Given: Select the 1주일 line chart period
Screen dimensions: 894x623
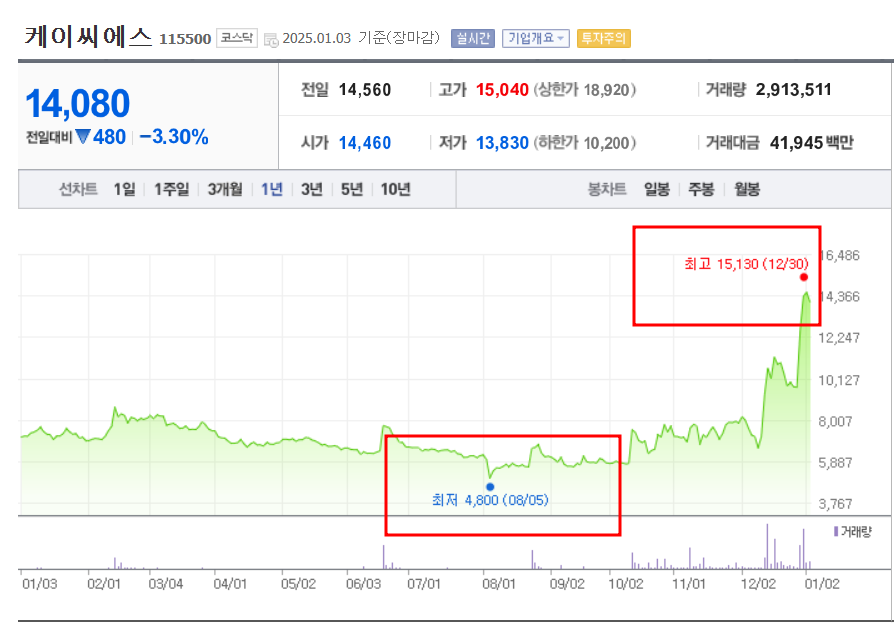Looking at the screenshot, I should coord(171,189).
